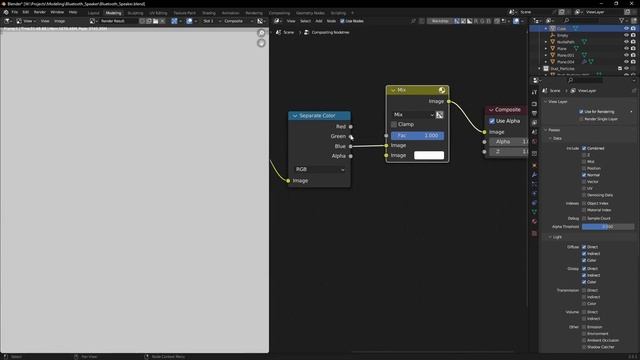Switch to the UV Editing workspace tab

158,13
